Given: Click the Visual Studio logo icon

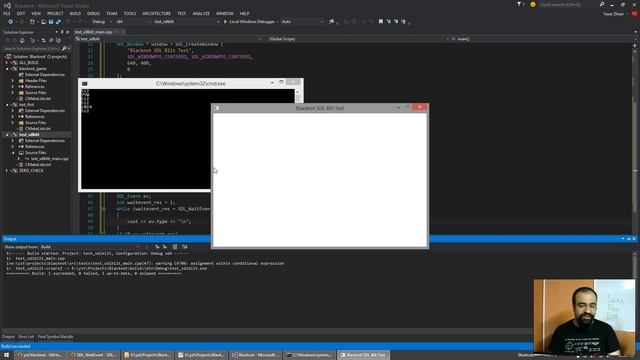Looking at the screenshot, I should (x=7, y=5).
